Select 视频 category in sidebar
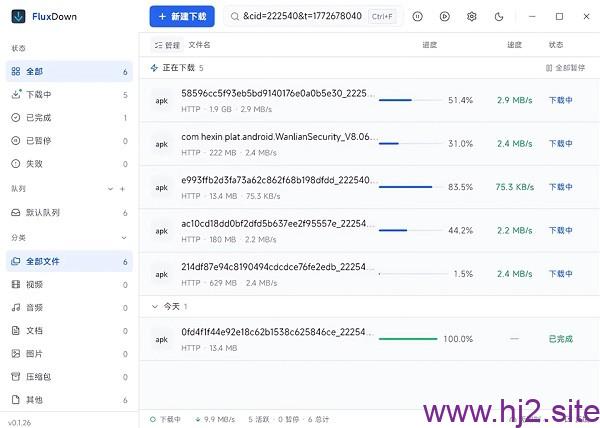Screen dimensions: 600x428 [70, 285]
